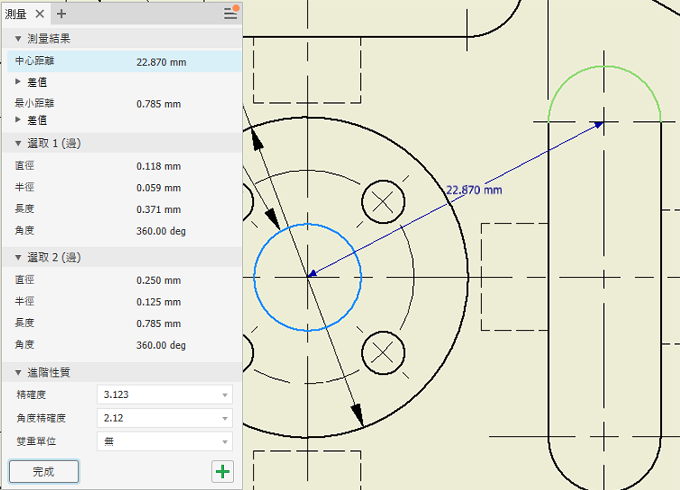Select the upper right crossed bolt hole
Viewport: 680px width, 490px height.
383,202
